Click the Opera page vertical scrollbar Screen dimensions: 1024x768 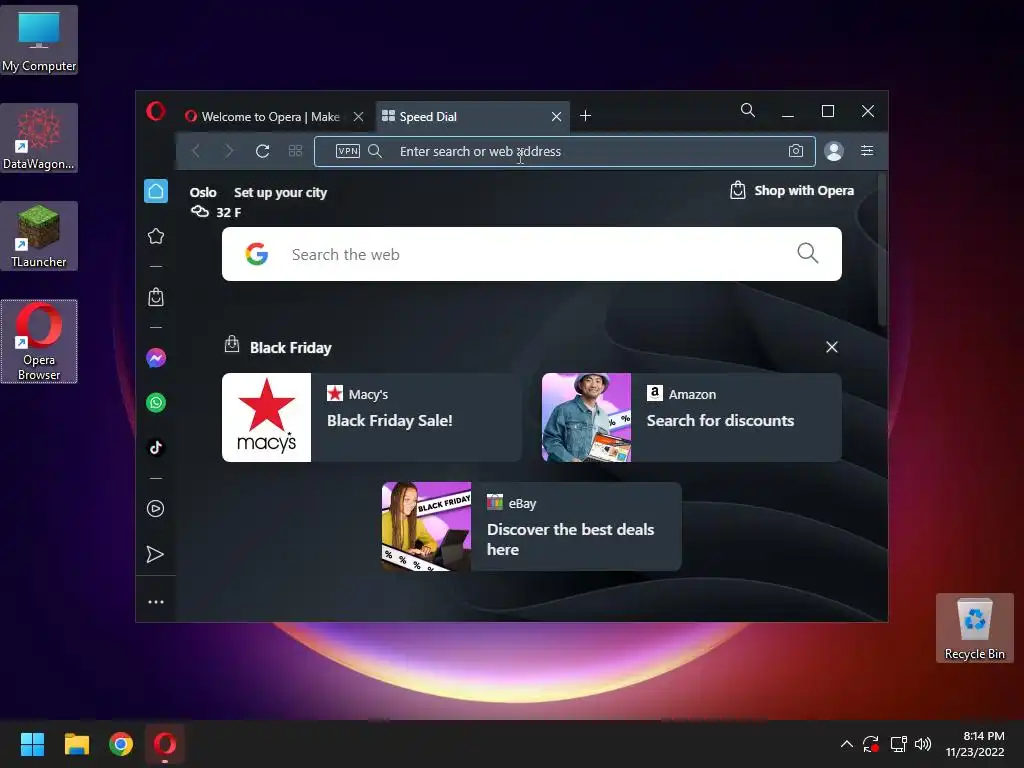click(x=882, y=251)
